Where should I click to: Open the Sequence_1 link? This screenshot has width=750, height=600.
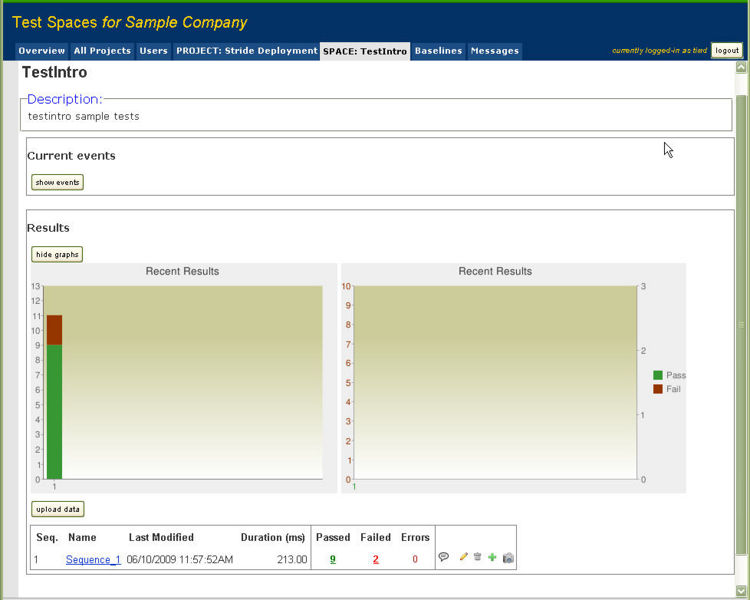point(93,559)
